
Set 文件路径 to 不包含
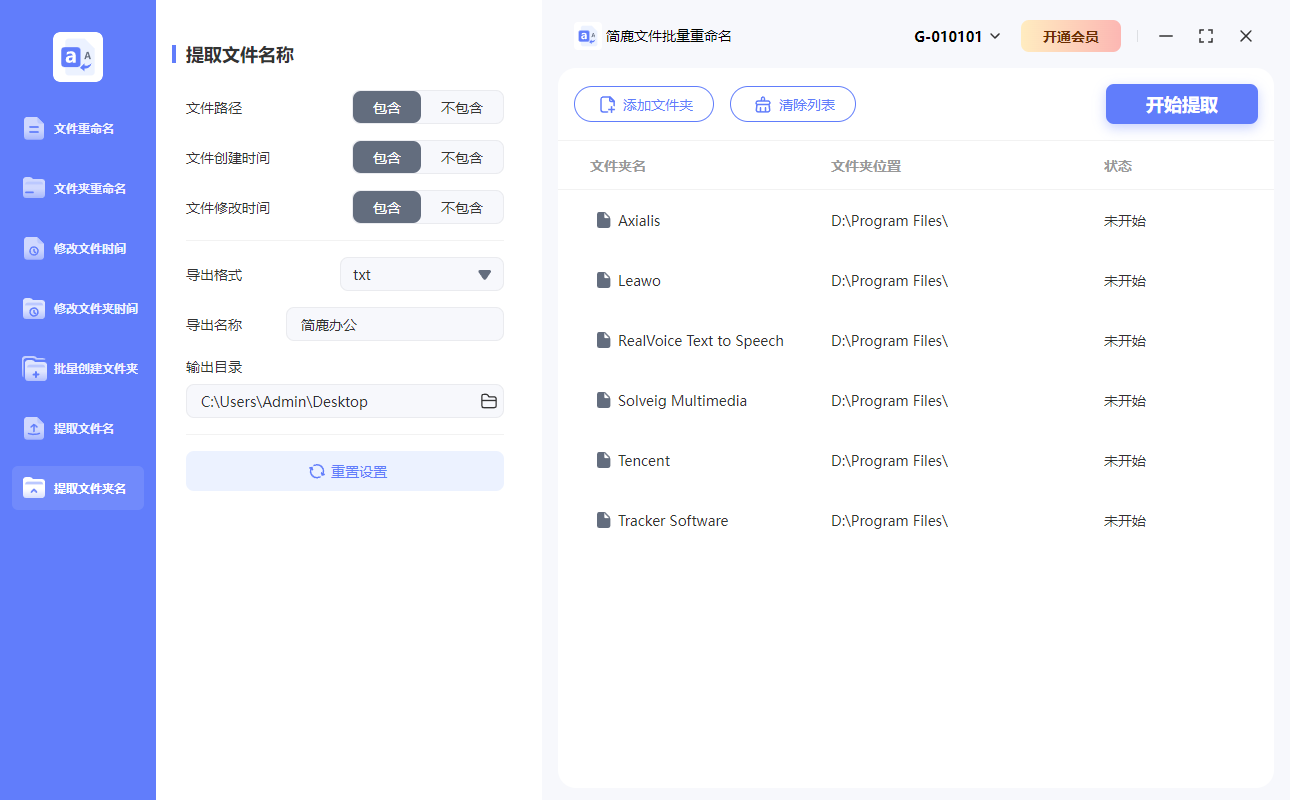[x=463, y=107]
